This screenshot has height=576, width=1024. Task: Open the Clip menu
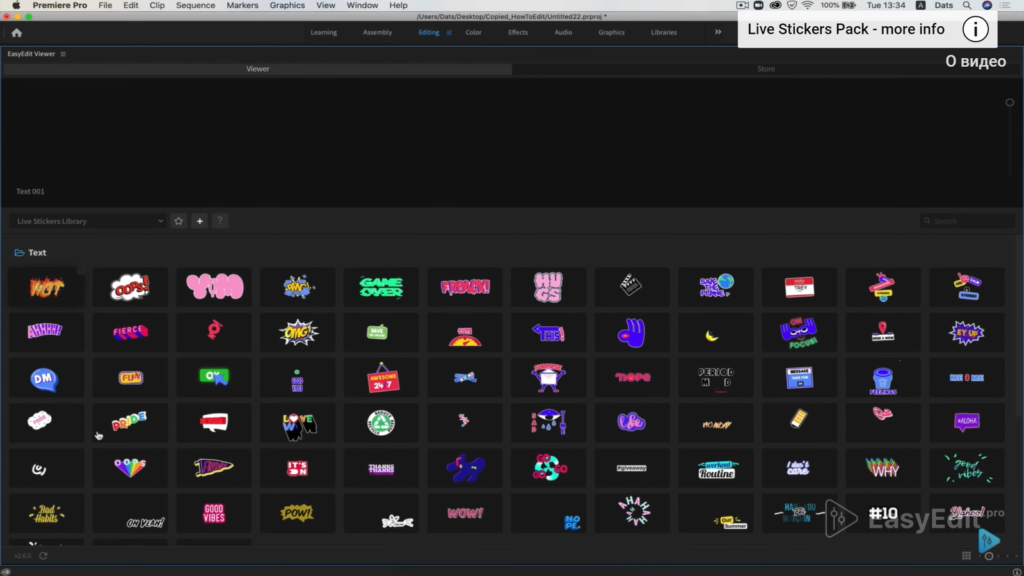coord(157,5)
